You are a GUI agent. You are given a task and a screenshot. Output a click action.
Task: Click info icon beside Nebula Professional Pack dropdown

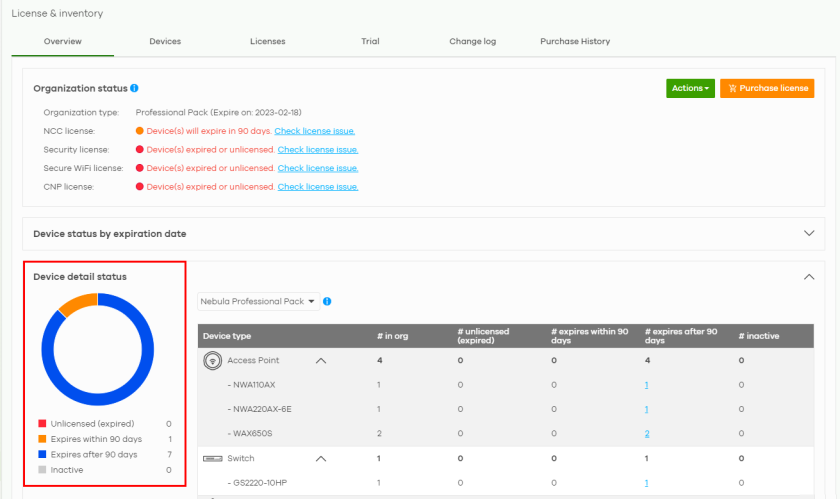pyautogui.click(x=328, y=301)
